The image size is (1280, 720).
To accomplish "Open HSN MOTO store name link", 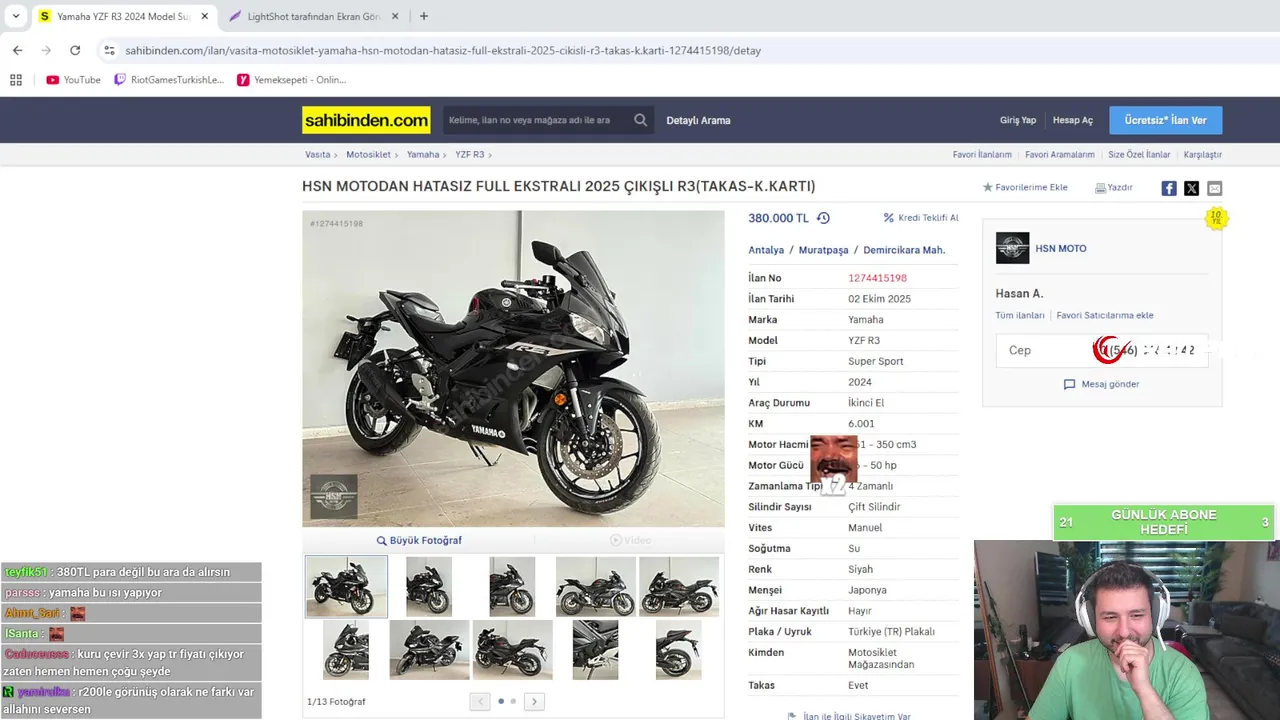I will tap(1061, 249).
